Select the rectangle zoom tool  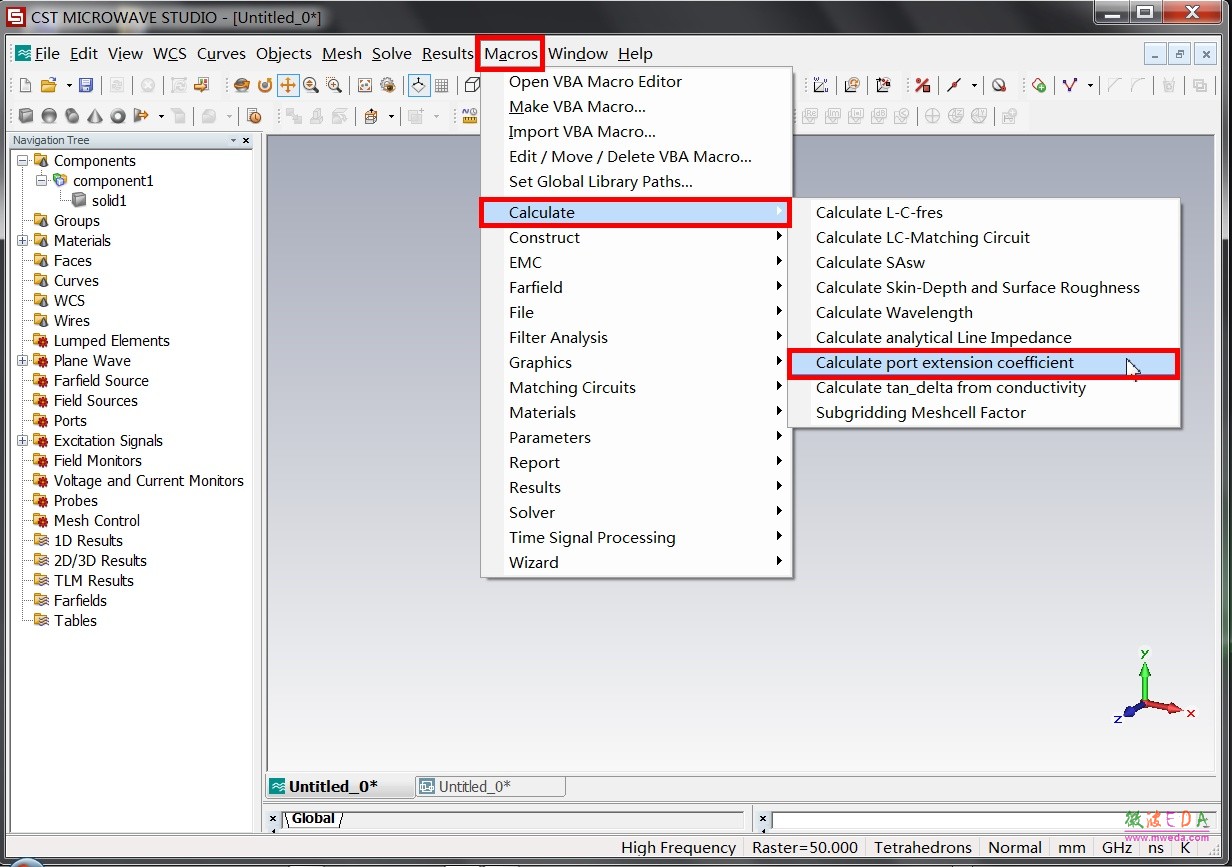334,86
